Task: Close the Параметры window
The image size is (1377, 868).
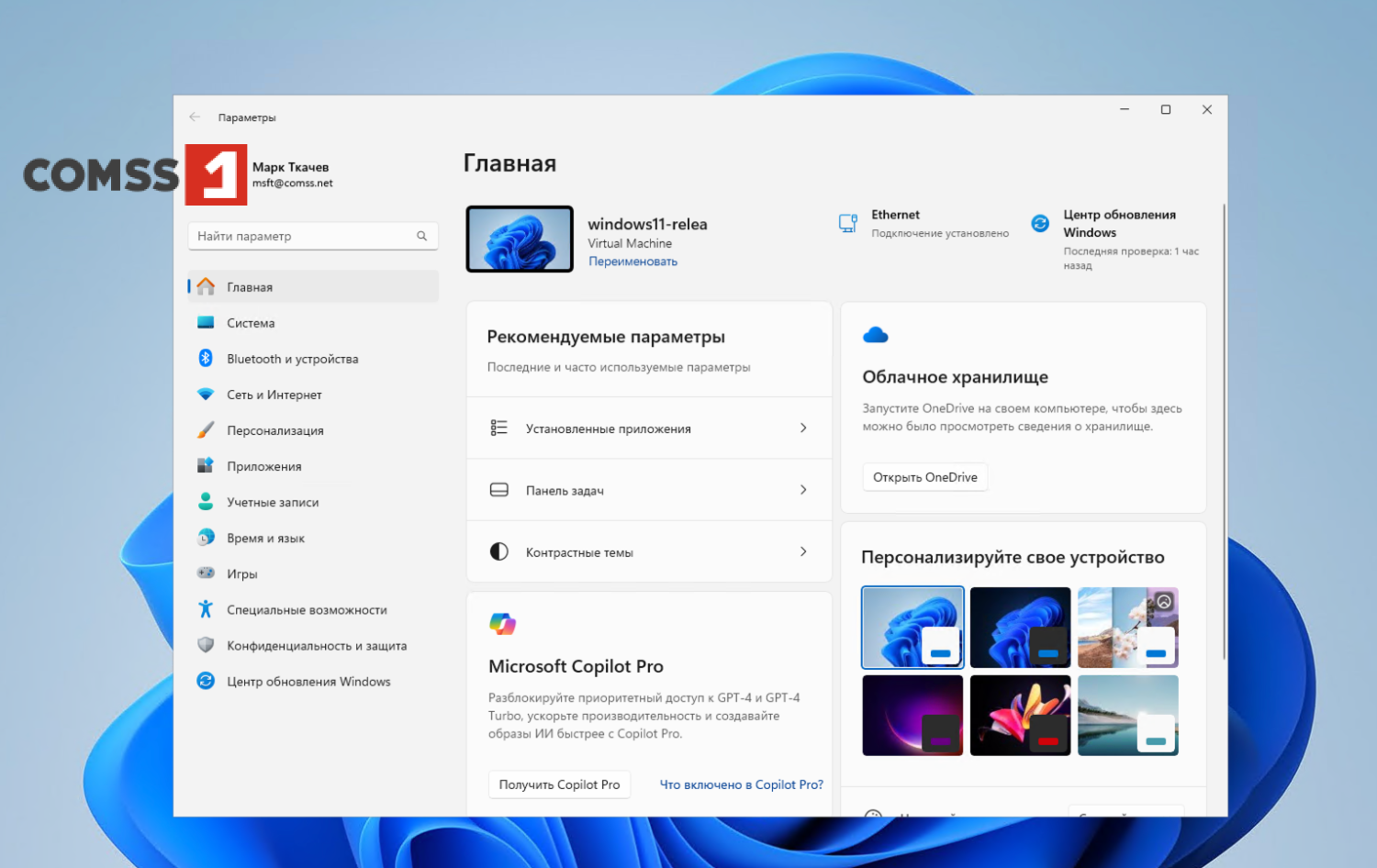Action: pos(1207,109)
